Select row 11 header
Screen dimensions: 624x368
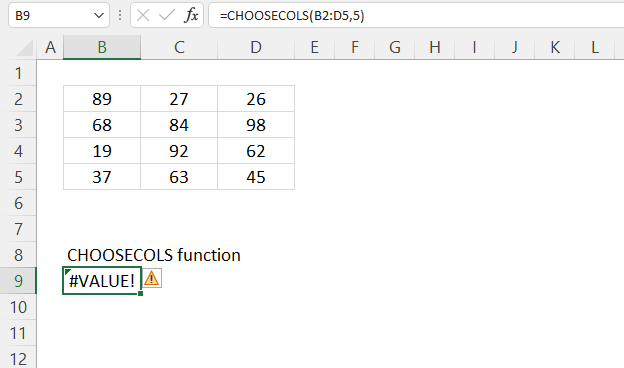click(x=18, y=333)
